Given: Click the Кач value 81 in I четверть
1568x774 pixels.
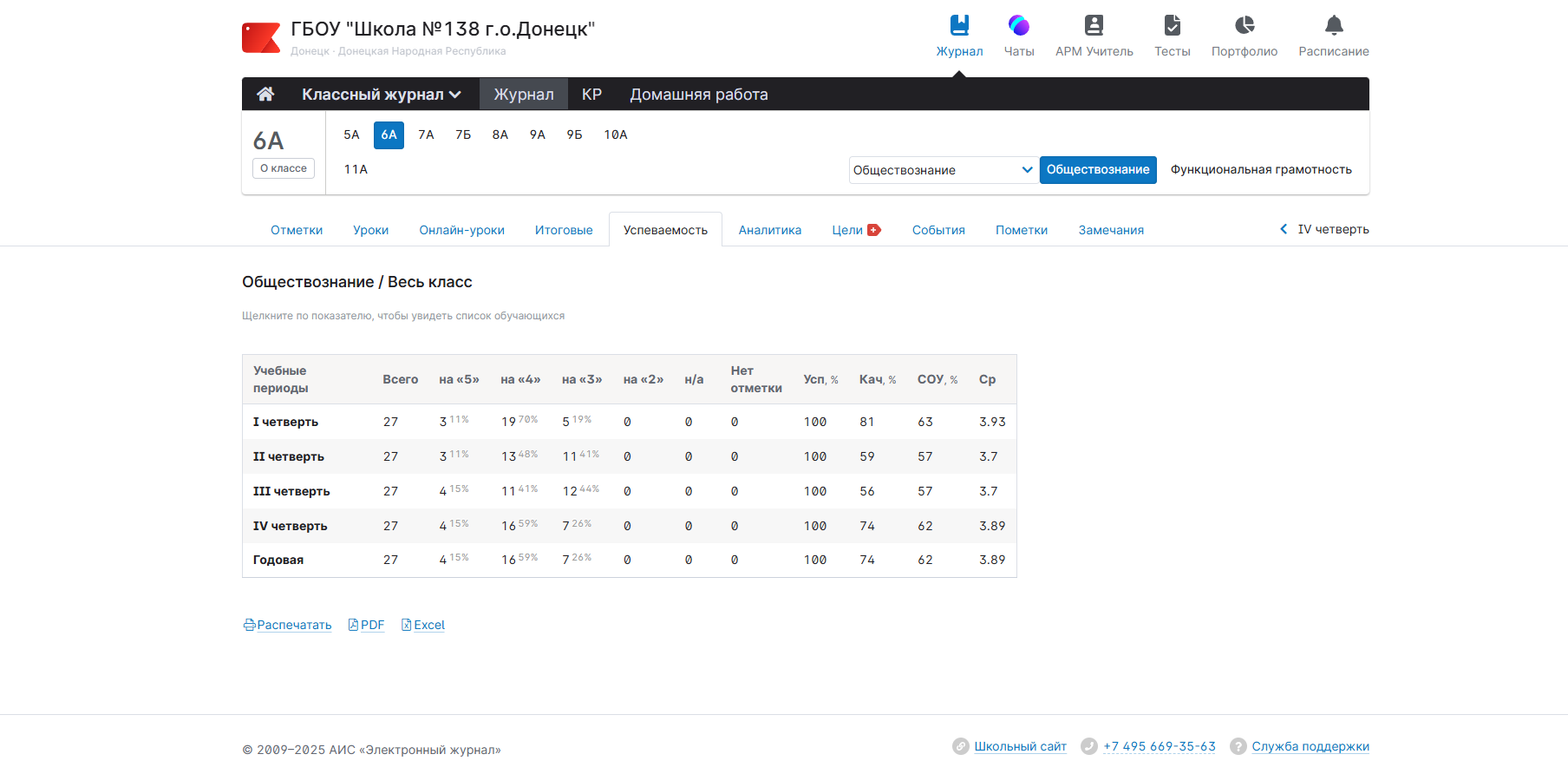Looking at the screenshot, I should [x=867, y=422].
